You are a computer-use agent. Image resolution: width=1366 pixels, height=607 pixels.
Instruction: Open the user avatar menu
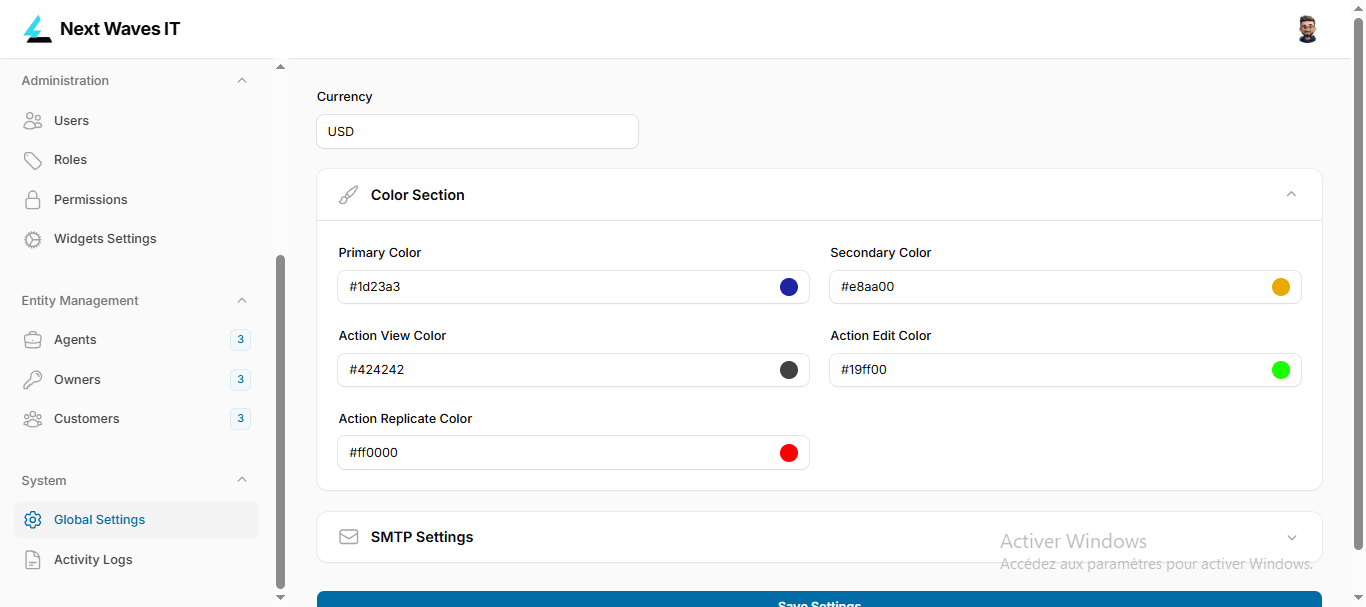point(1307,29)
